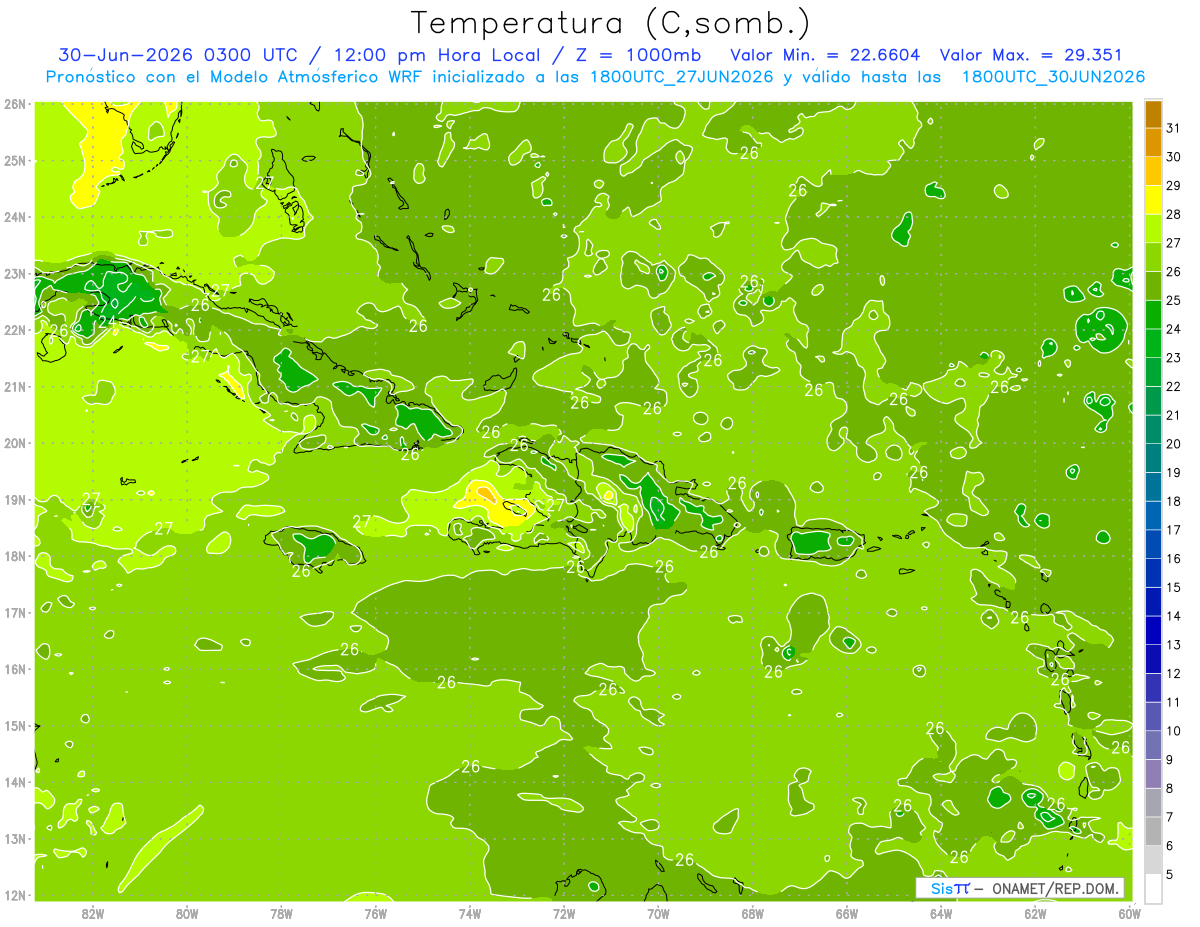
Task: Click the legend value 13
Action: point(1173,644)
